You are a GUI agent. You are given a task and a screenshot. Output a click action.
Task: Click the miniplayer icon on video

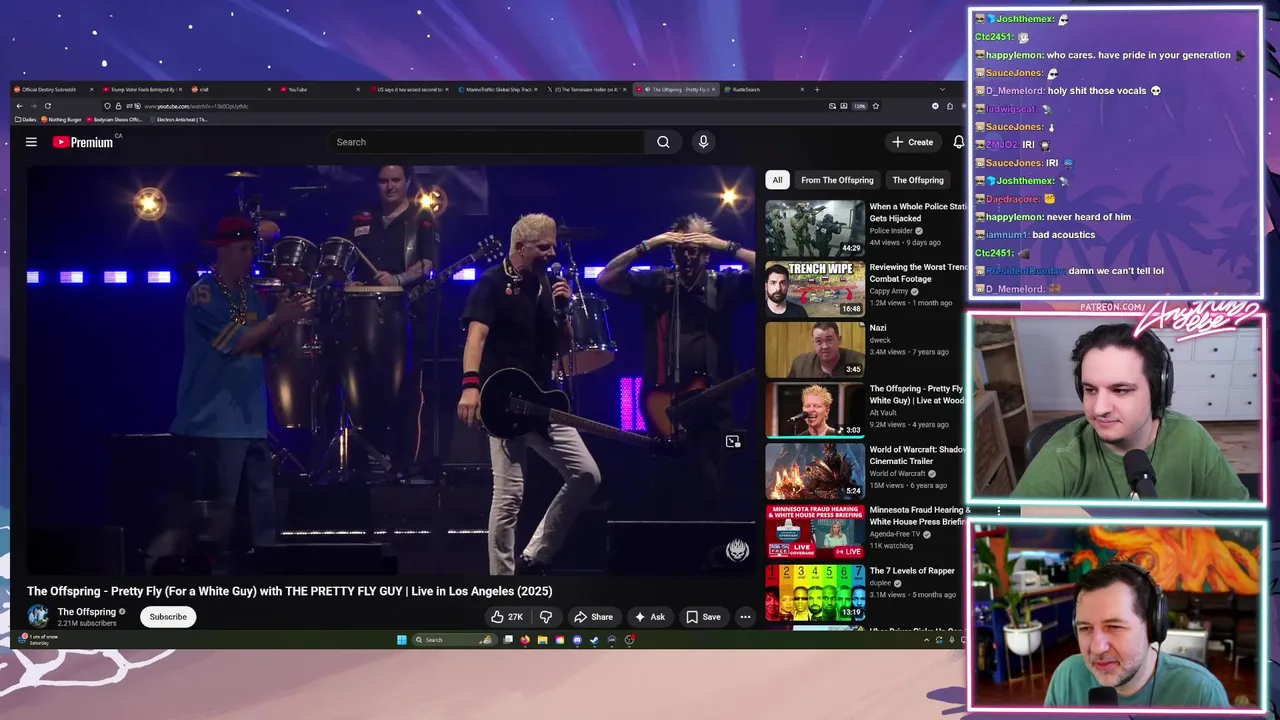coord(733,441)
